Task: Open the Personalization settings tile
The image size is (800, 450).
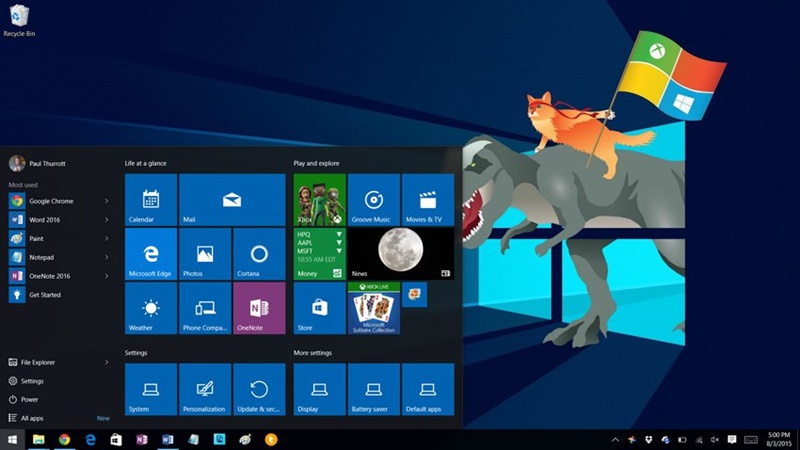Action: pyautogui.click(x=204, y=389)
